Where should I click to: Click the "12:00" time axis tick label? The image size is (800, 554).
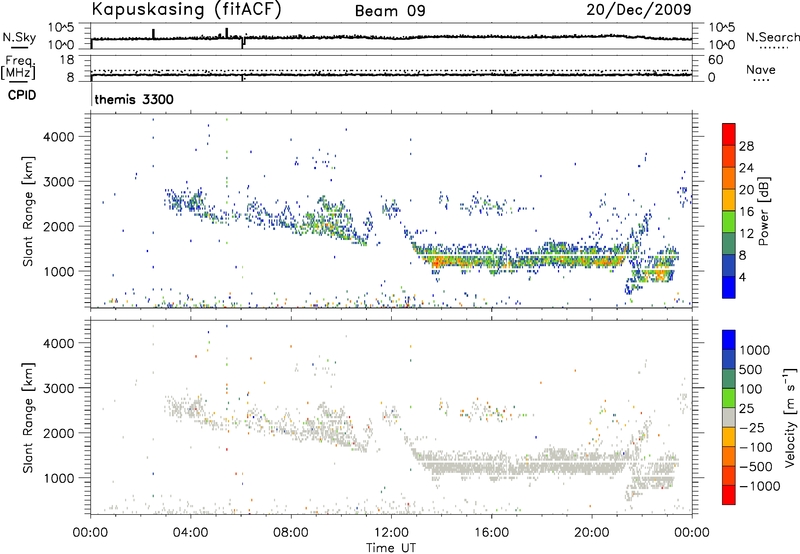pos(391,533)
